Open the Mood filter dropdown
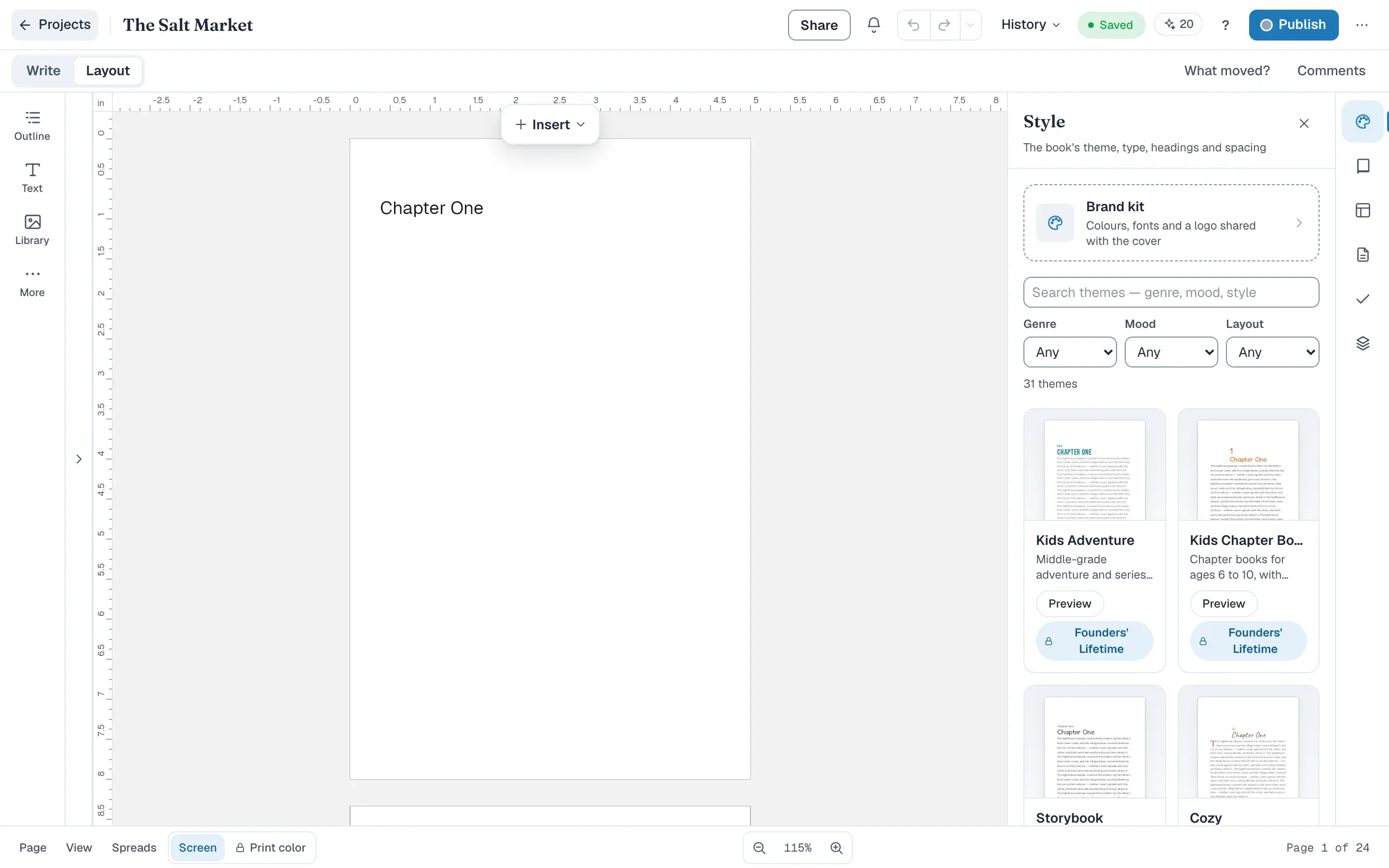 [x=1171, y=352]
